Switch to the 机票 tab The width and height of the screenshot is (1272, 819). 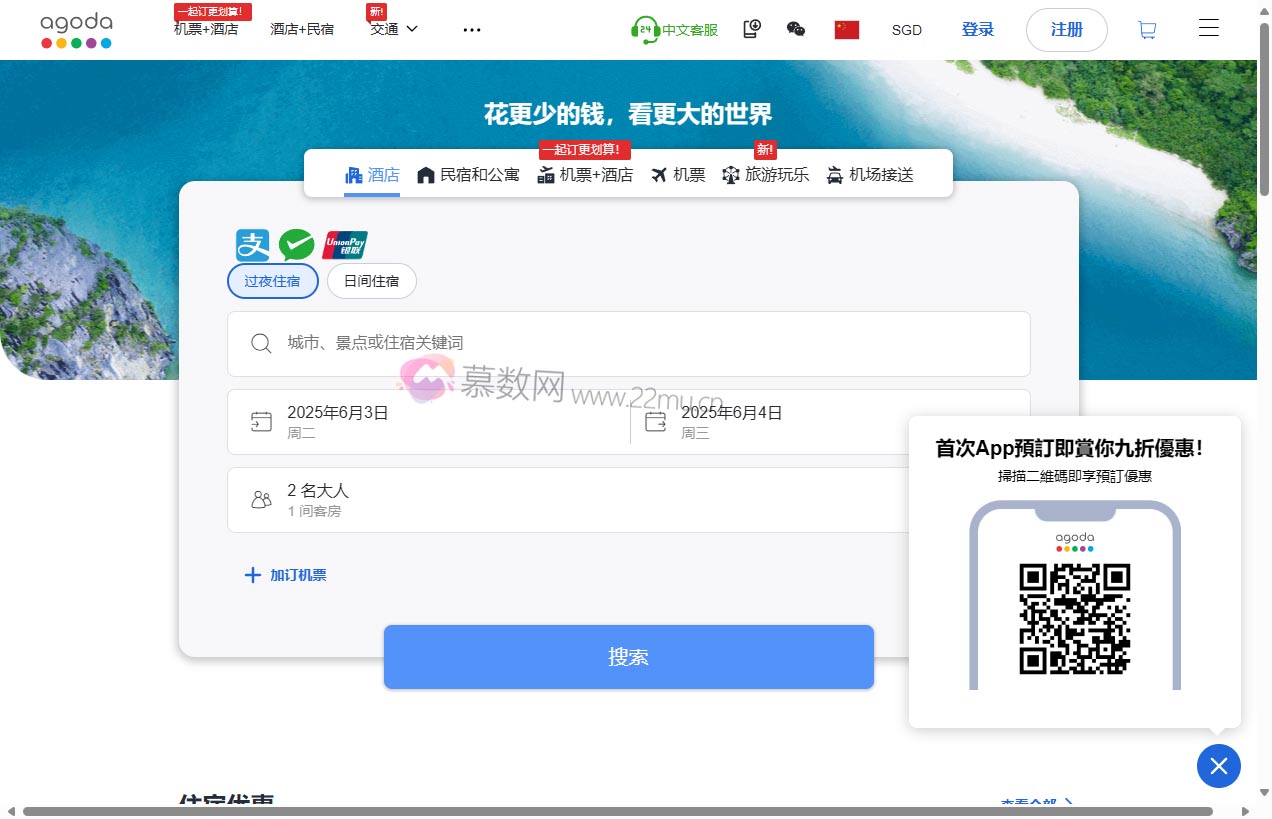point(678,175)
